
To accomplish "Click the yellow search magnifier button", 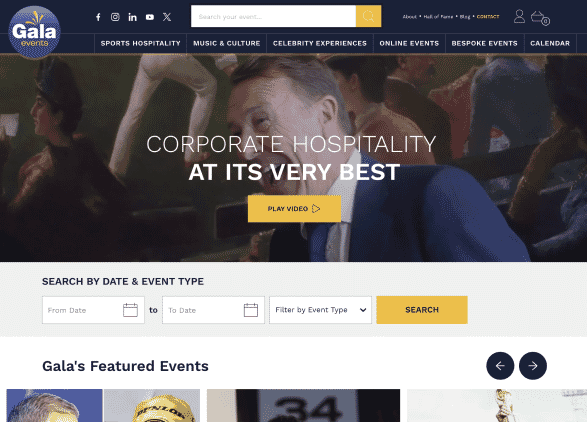I will coord(368,16).
